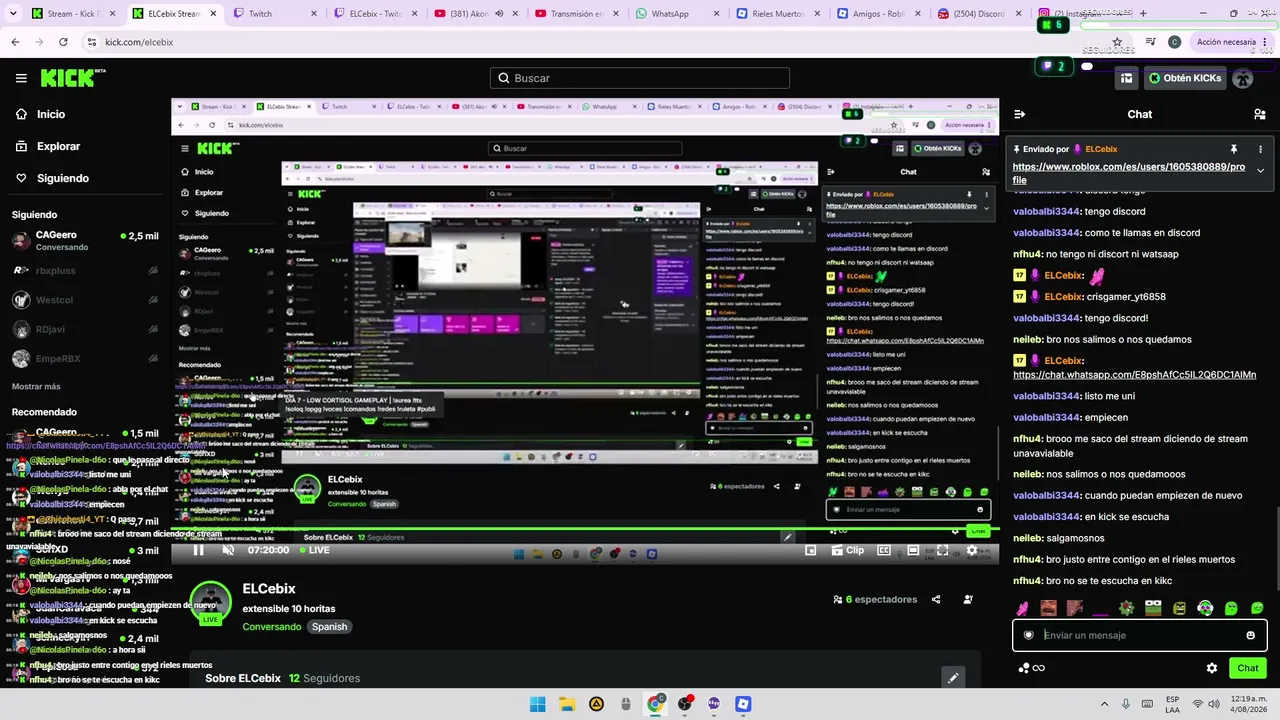Toggle closed captions in the player

[x=884, y=550]
